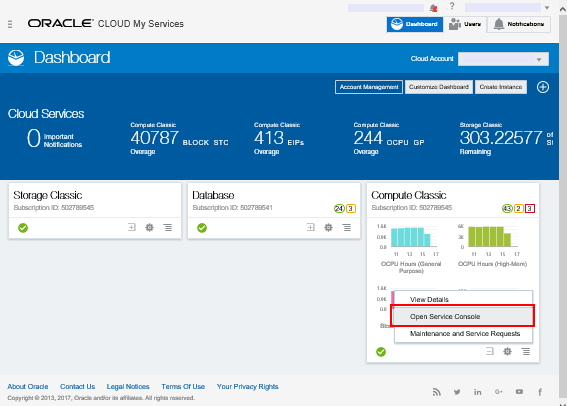Click the YouTube footer icon
Image resolution: width=567 pixels, height=406 pixels.
[x=520, y=392]
